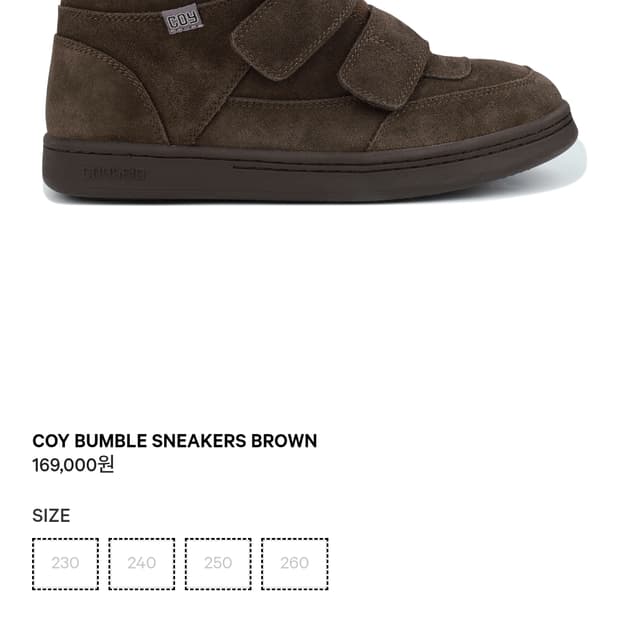This screenshot has height=620, width=620.
Task: Click the blank area below product image
Action: pos(310,316)
